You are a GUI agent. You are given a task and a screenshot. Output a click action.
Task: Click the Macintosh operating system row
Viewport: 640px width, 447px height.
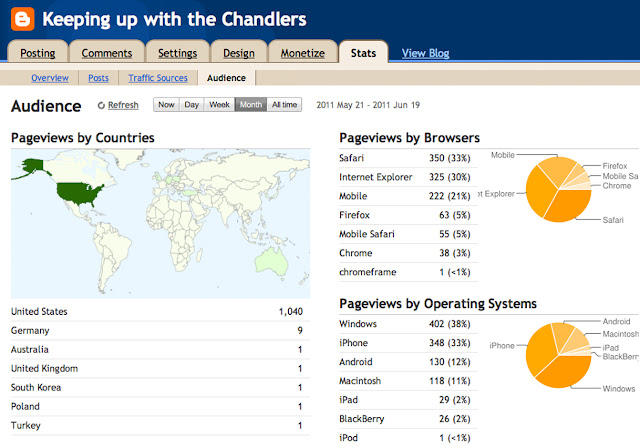[408, 381]
